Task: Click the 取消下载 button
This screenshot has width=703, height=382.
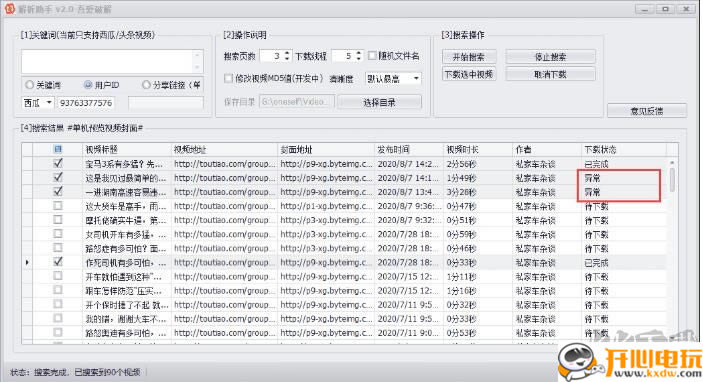Action: (x=551, y=74)
